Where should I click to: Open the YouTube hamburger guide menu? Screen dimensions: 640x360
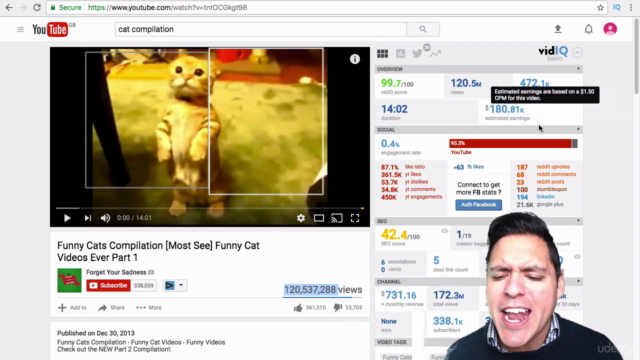coord(20,29)
